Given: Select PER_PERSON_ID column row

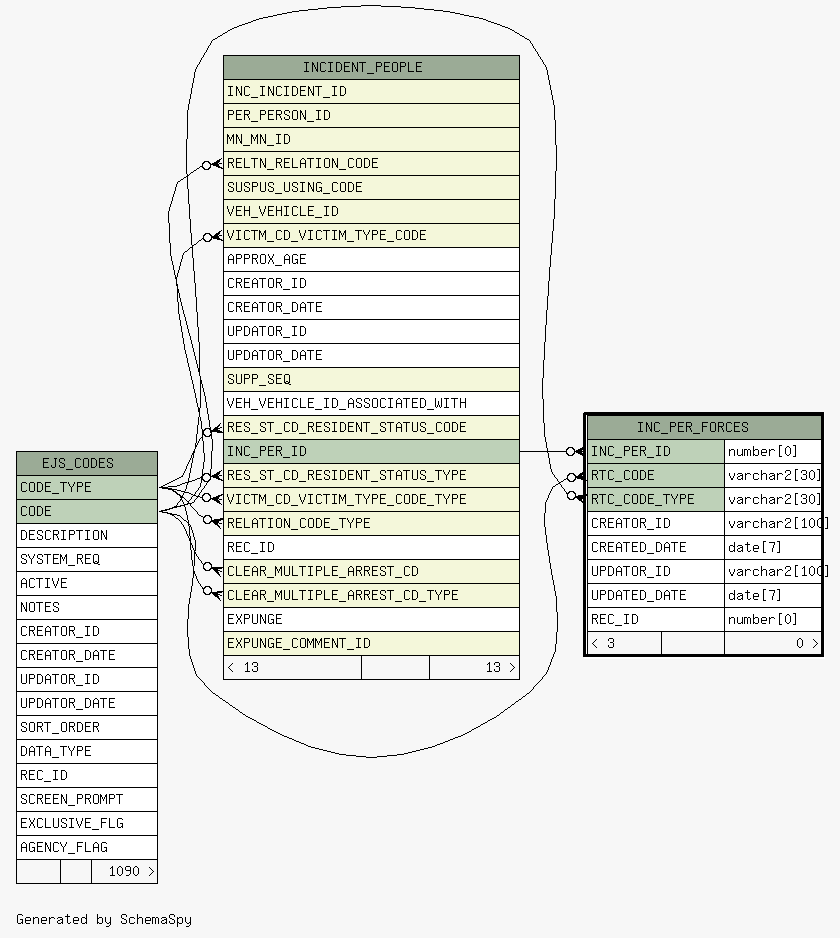Looking at the screenshot, I should pos(371,115).
